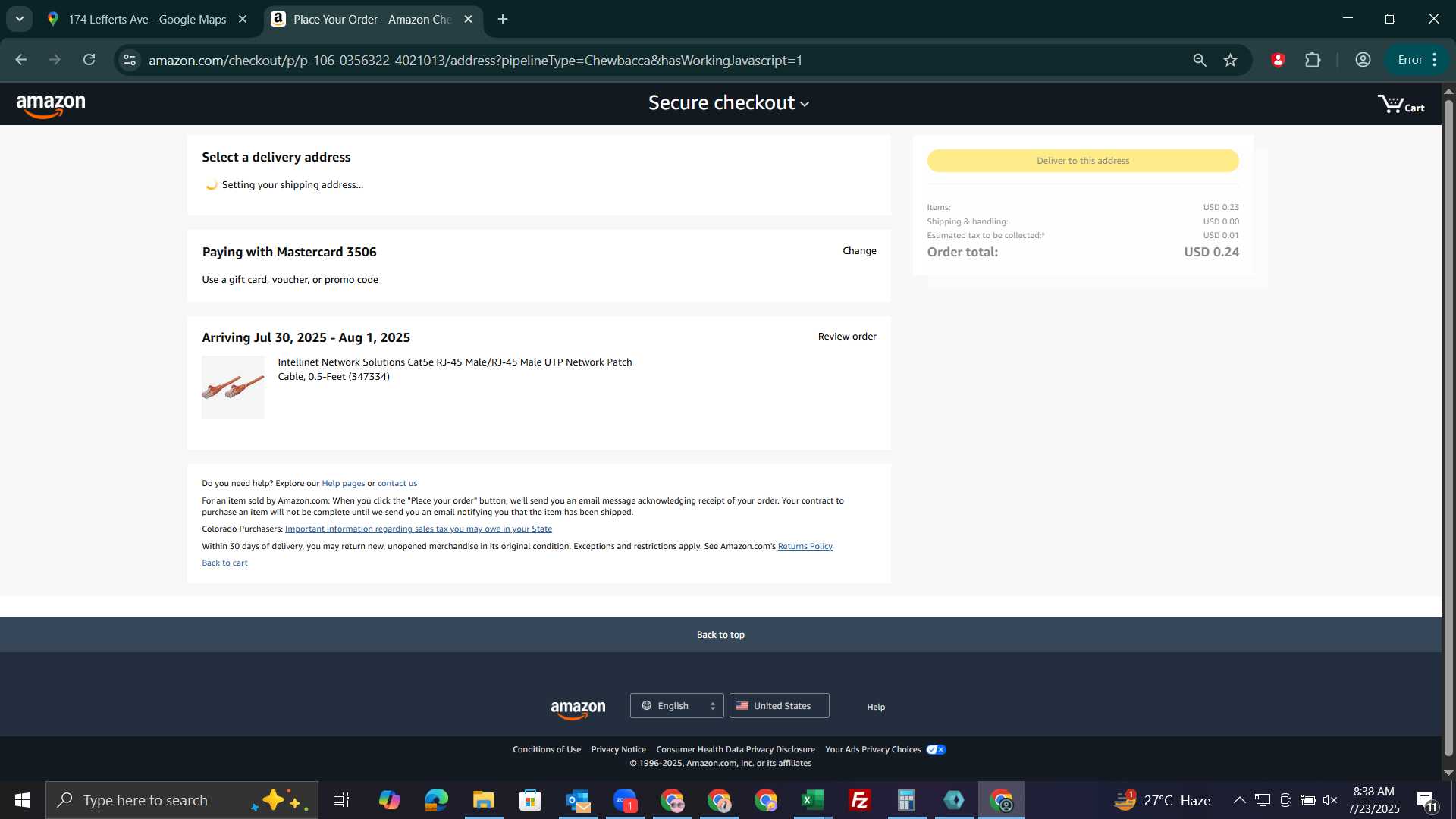Click the Amazon logo in header
1456x819 pixels.
pyautogui.click(x=51, y=105)
